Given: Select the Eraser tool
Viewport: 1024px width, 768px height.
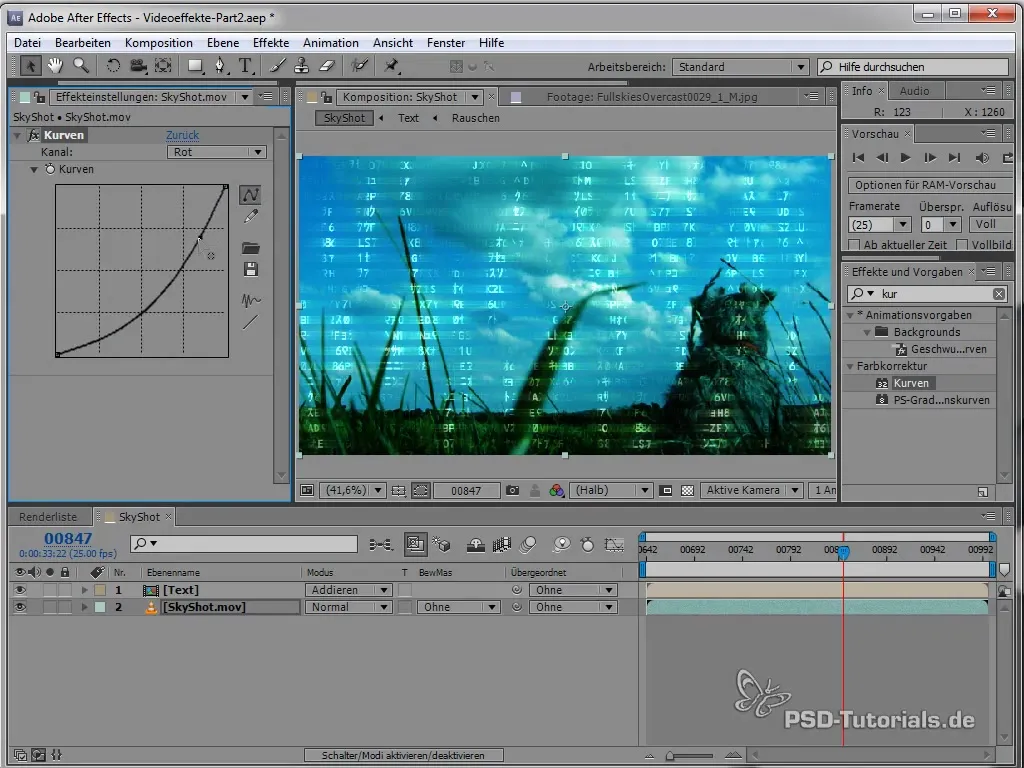Looking at the screenshot, I should tap(327, 65).
